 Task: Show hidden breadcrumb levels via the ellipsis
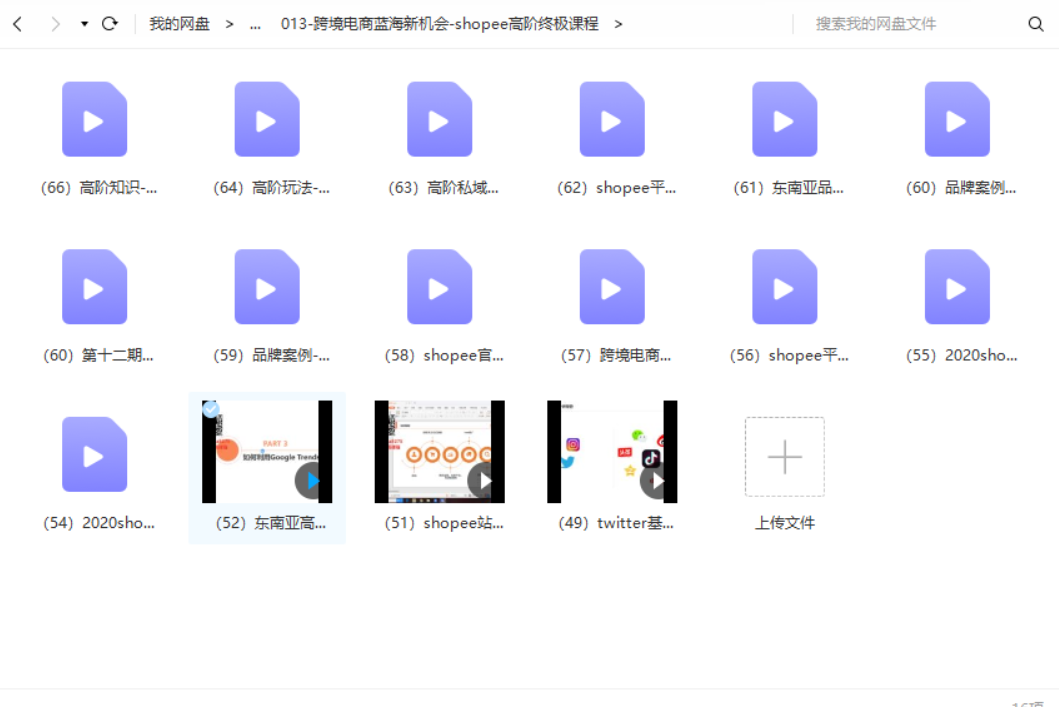click(255, 25)
